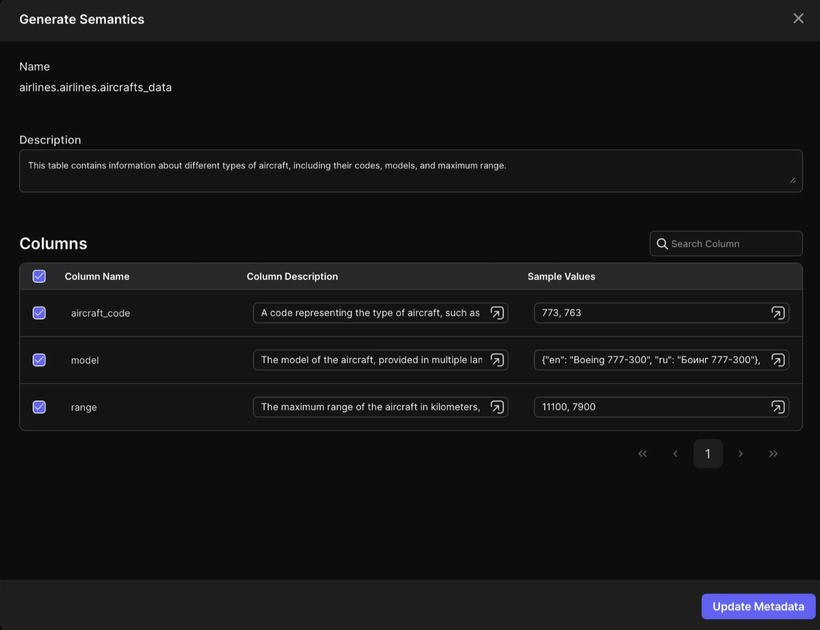Go to the first page of columns
Viewport: 820px width, 630px height.
point(643,453)
